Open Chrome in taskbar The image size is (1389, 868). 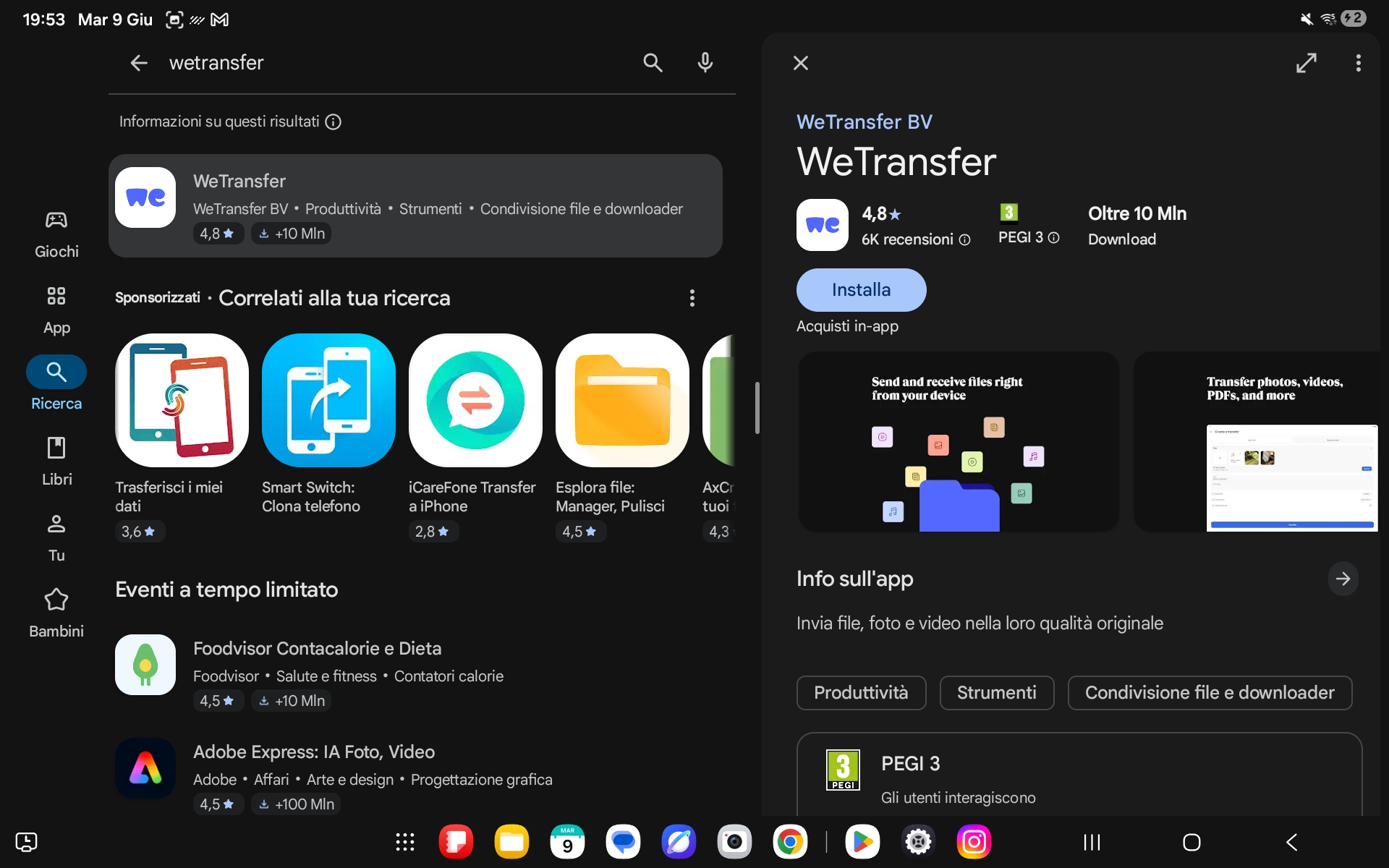(x=790, y=842)
